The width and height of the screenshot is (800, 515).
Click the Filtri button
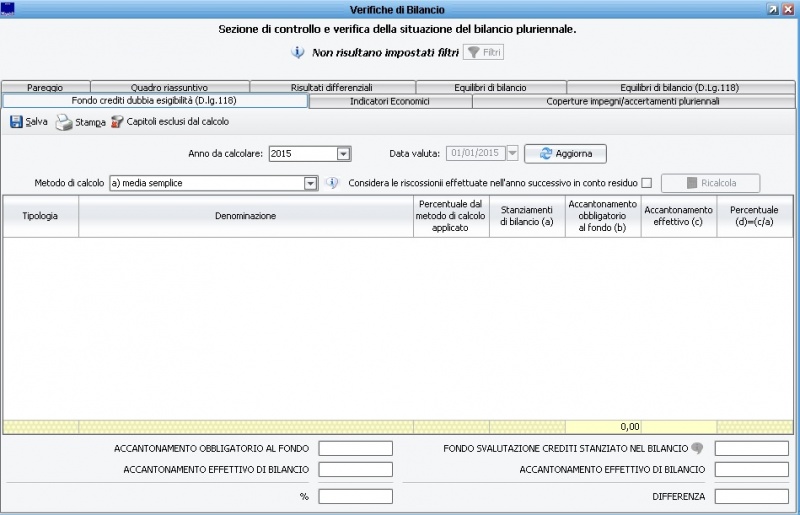point(483,52)
